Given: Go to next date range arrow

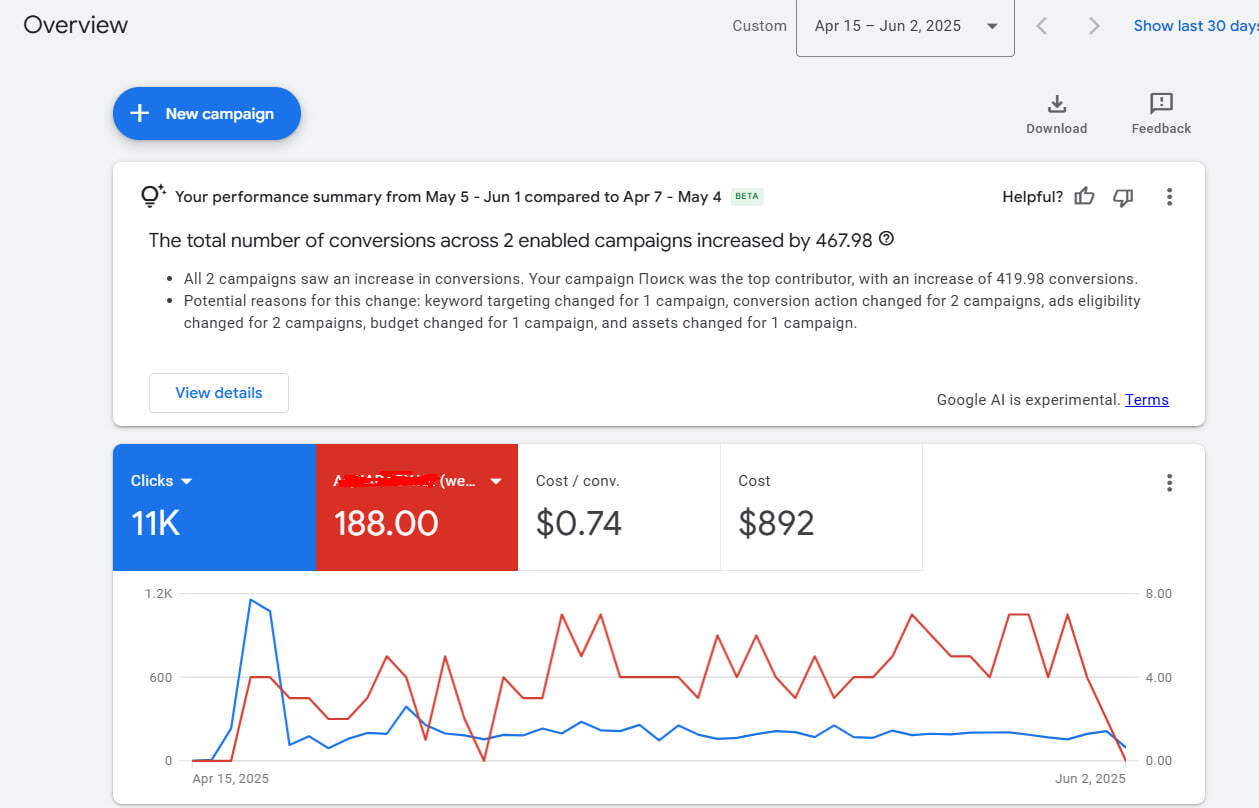Looking at the screenshot, I should tap(1094, 26).
